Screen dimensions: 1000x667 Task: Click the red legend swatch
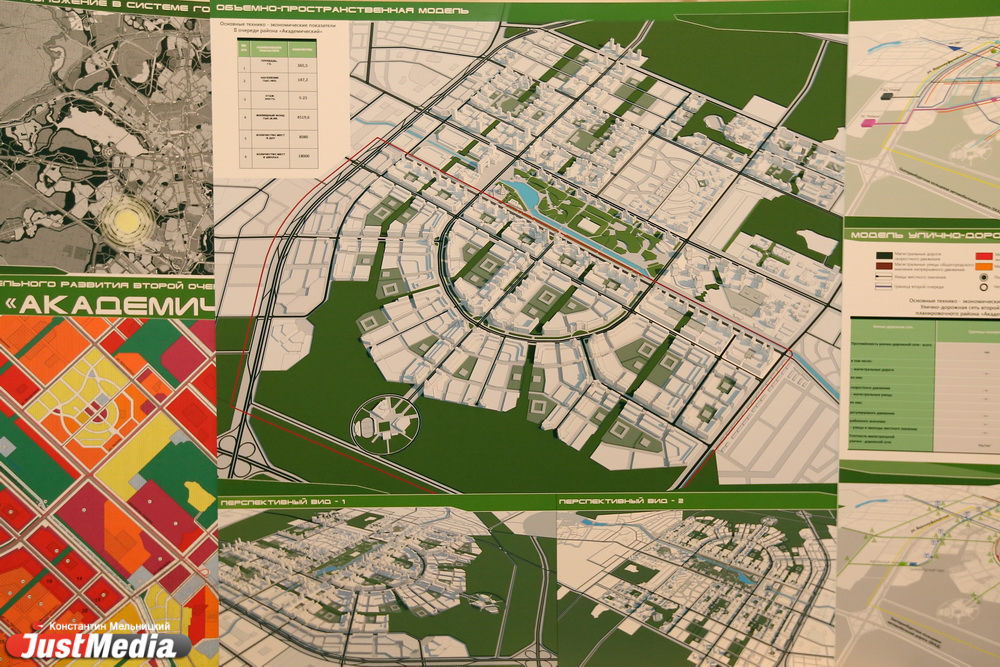click(983, 257)
